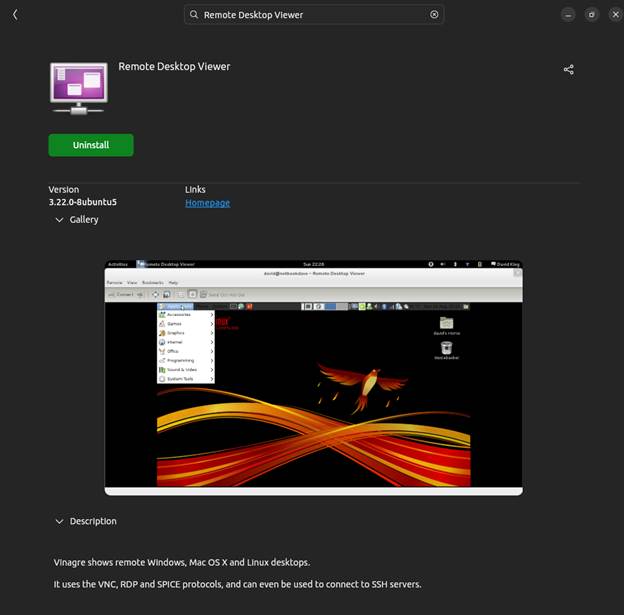Click the search magnifier icon
Screen dimensions: 624x615
pos(194,15)
